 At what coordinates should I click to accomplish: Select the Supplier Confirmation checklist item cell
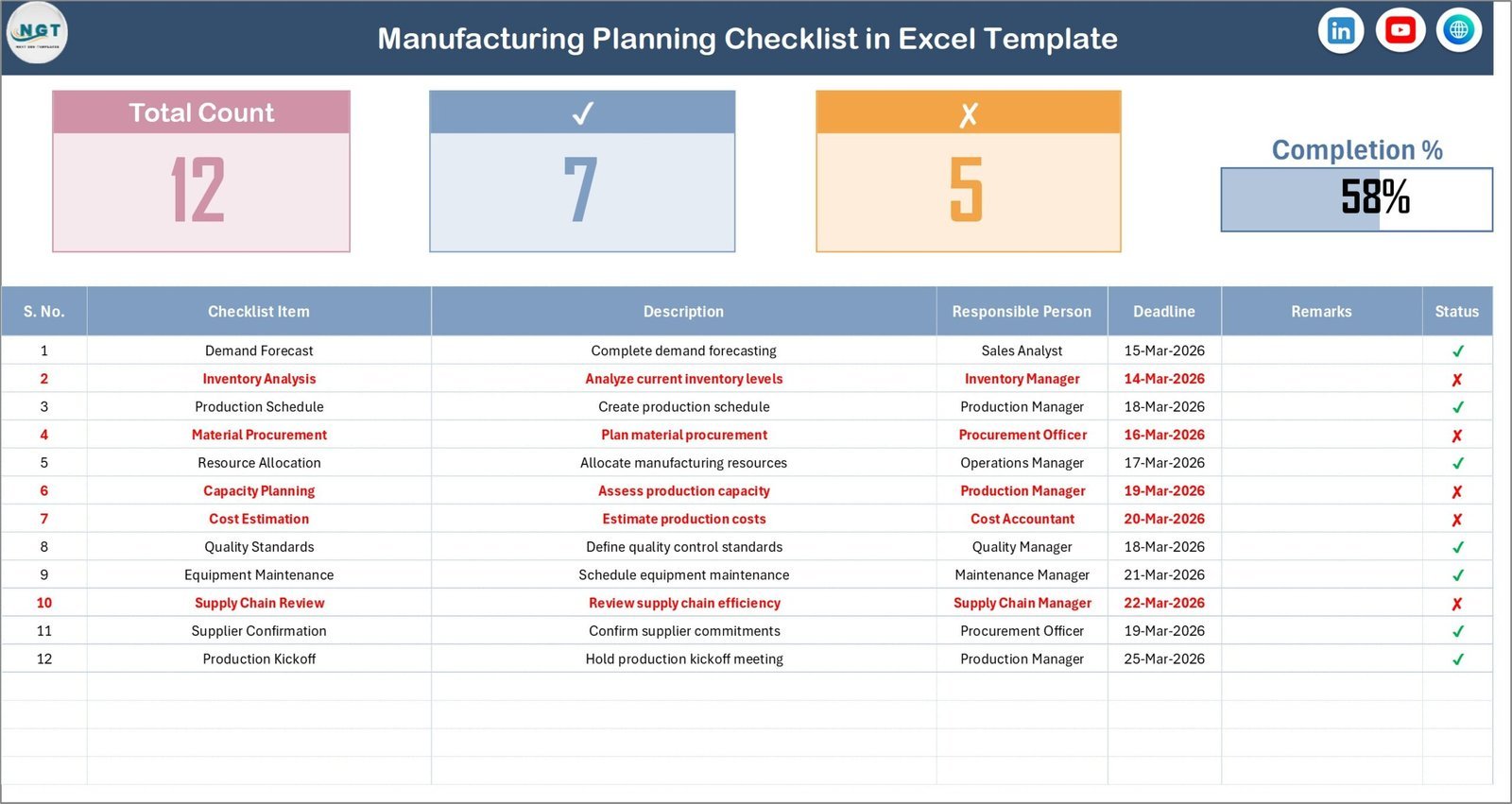pos(258,631)
